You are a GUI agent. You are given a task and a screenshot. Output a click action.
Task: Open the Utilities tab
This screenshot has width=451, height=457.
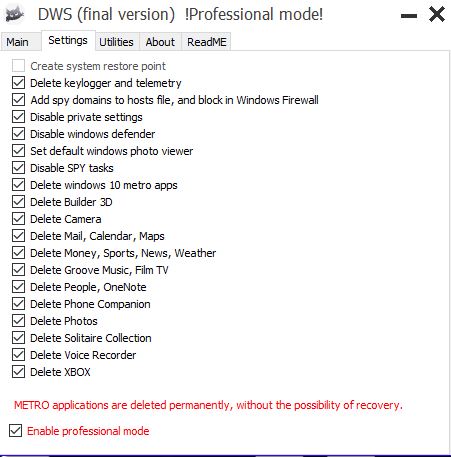tap(116, 42)
